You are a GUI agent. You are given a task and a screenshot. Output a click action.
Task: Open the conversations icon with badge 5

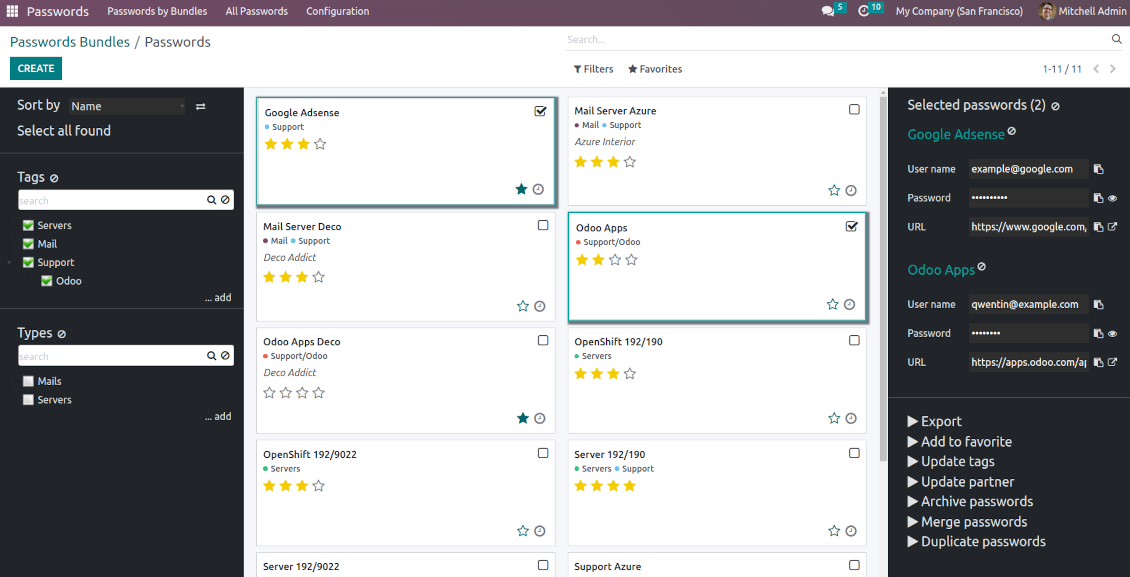[x=828, y=12]
